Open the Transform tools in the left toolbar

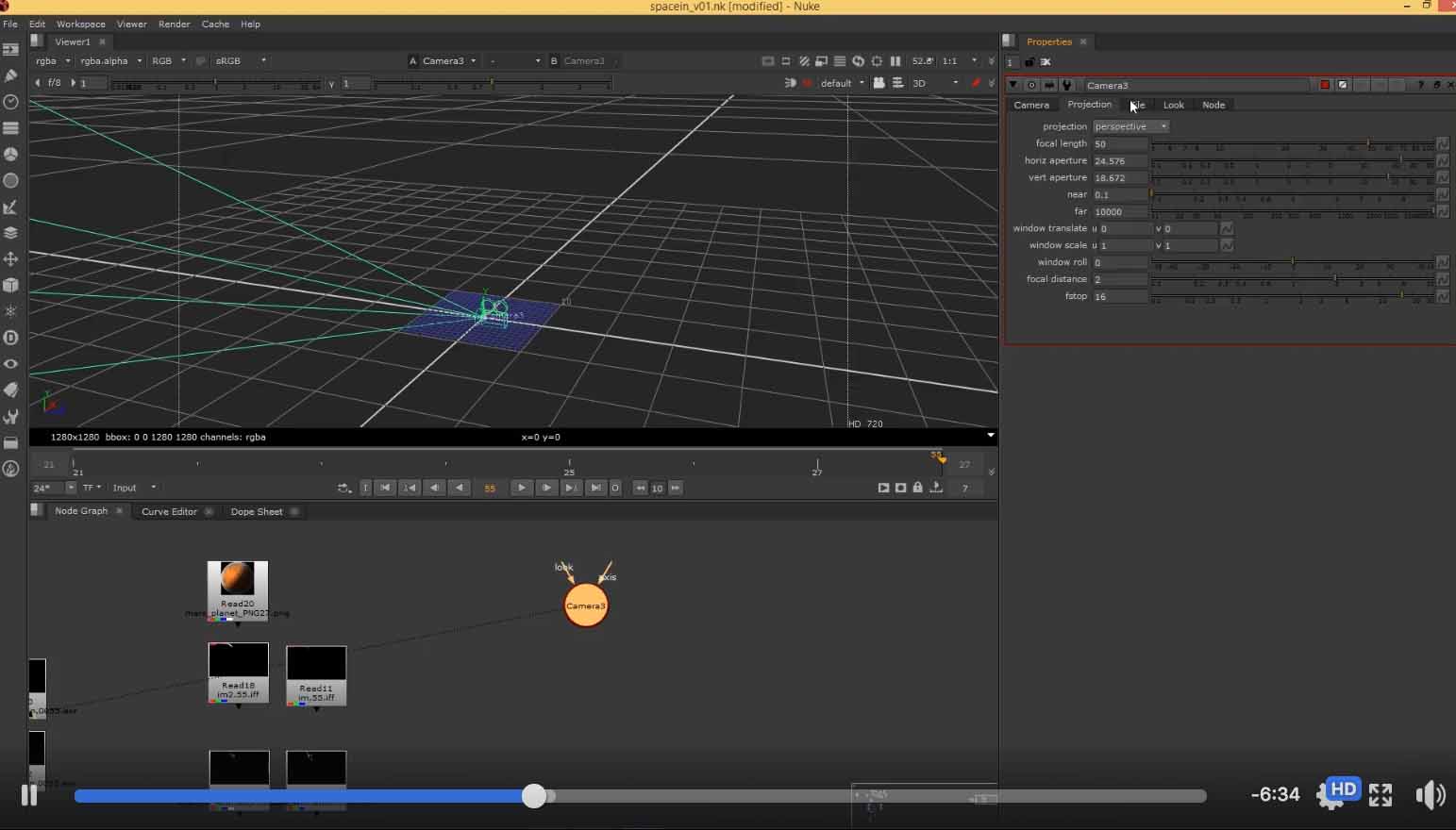[11, 258]
